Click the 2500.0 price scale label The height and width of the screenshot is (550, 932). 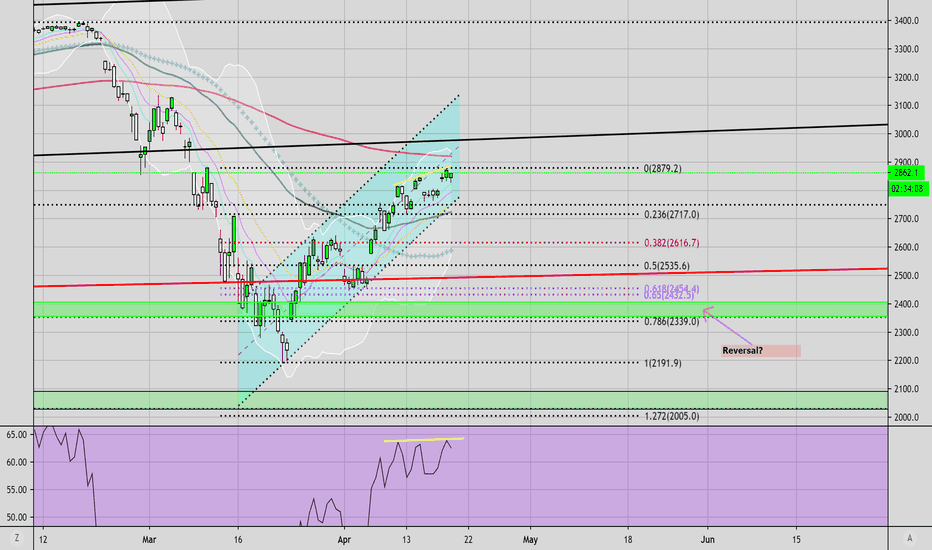coord(906,276)
